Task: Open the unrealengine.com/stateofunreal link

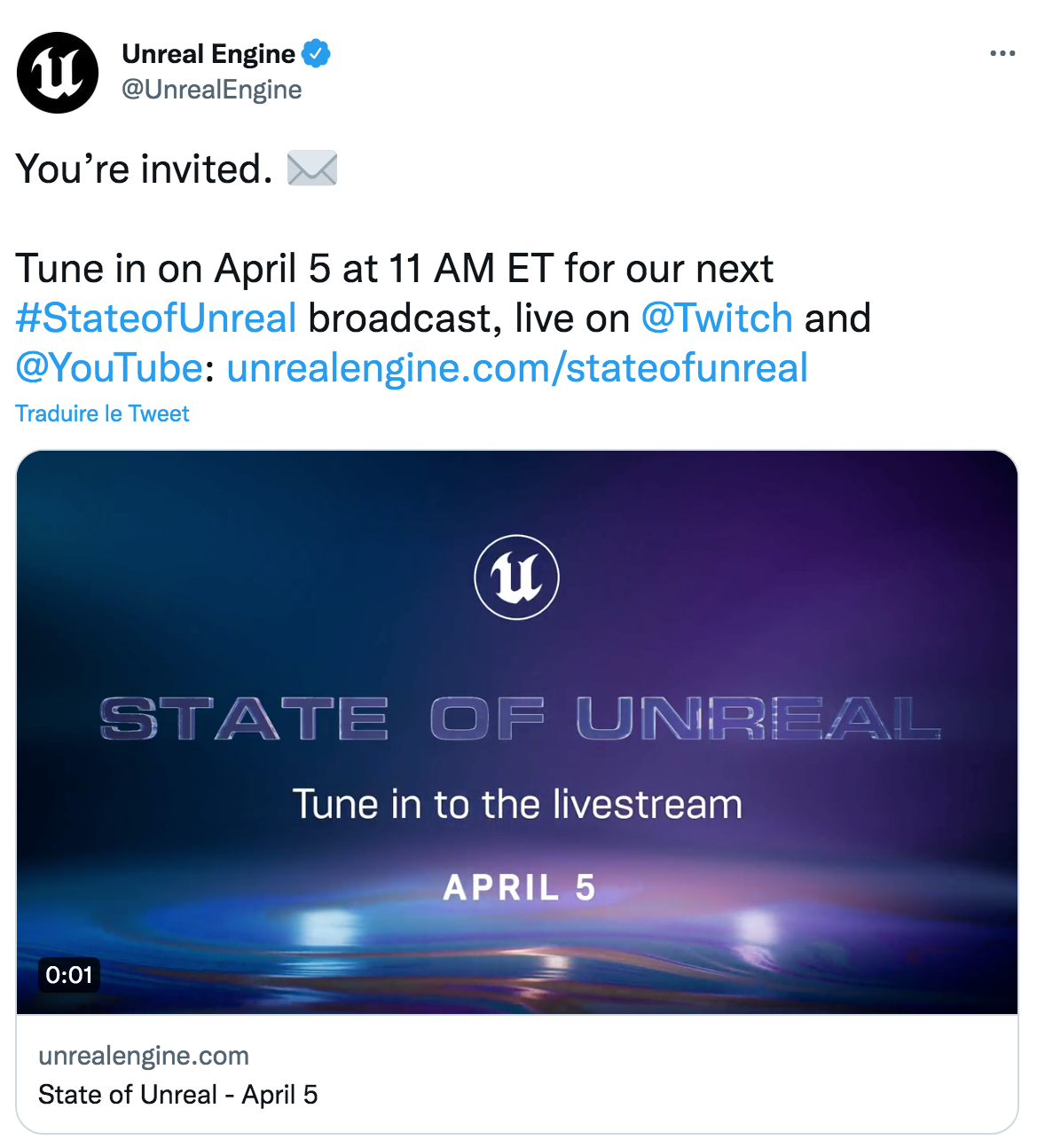Action: [517, 368]
